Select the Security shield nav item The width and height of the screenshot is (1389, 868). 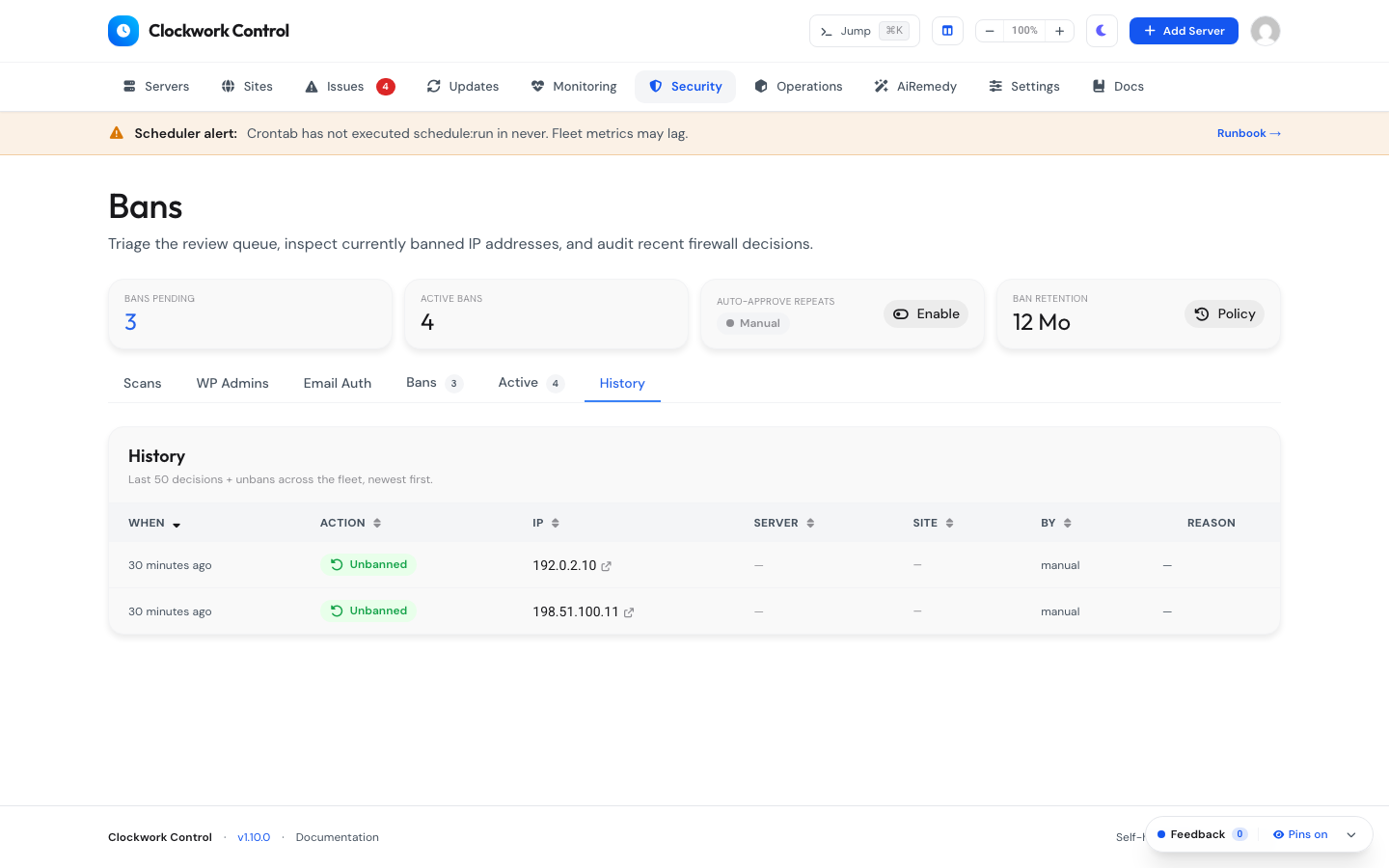(685, 87)
